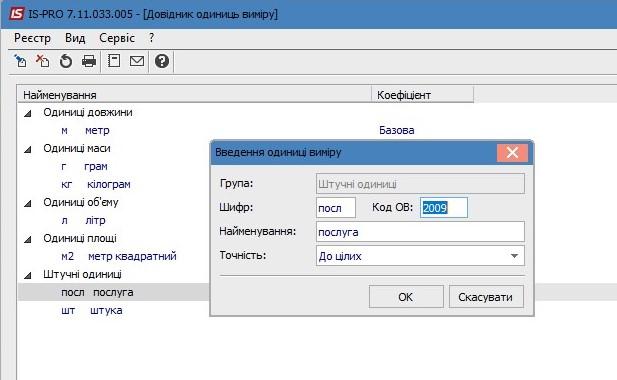The image size is (617, 380).
Task: Open the Точність dropdown list
Action: coord(514,256)
